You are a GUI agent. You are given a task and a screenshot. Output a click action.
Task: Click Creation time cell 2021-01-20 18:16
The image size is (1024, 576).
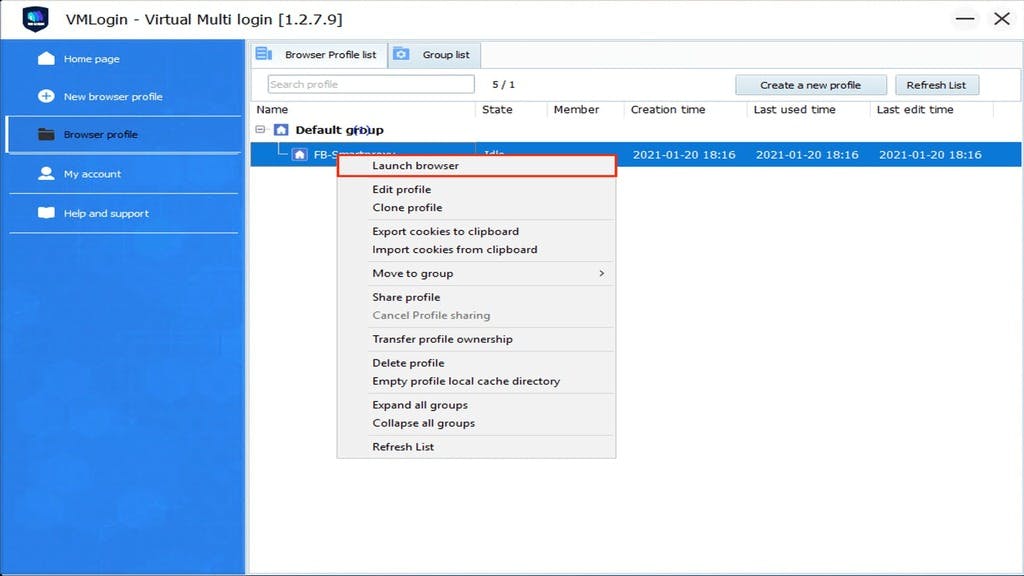point(684,155)
